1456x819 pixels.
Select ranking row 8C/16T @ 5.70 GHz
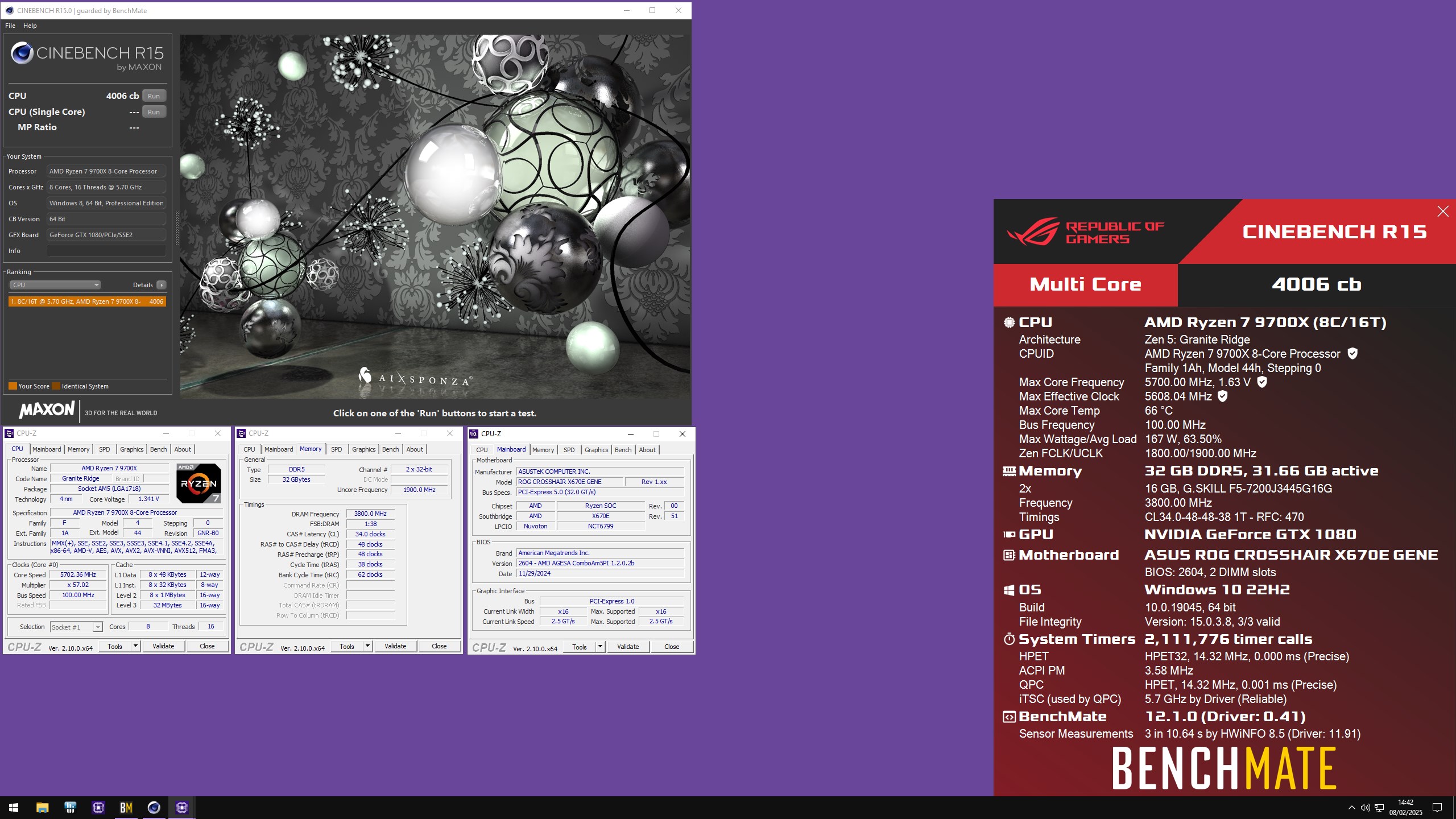87,301
